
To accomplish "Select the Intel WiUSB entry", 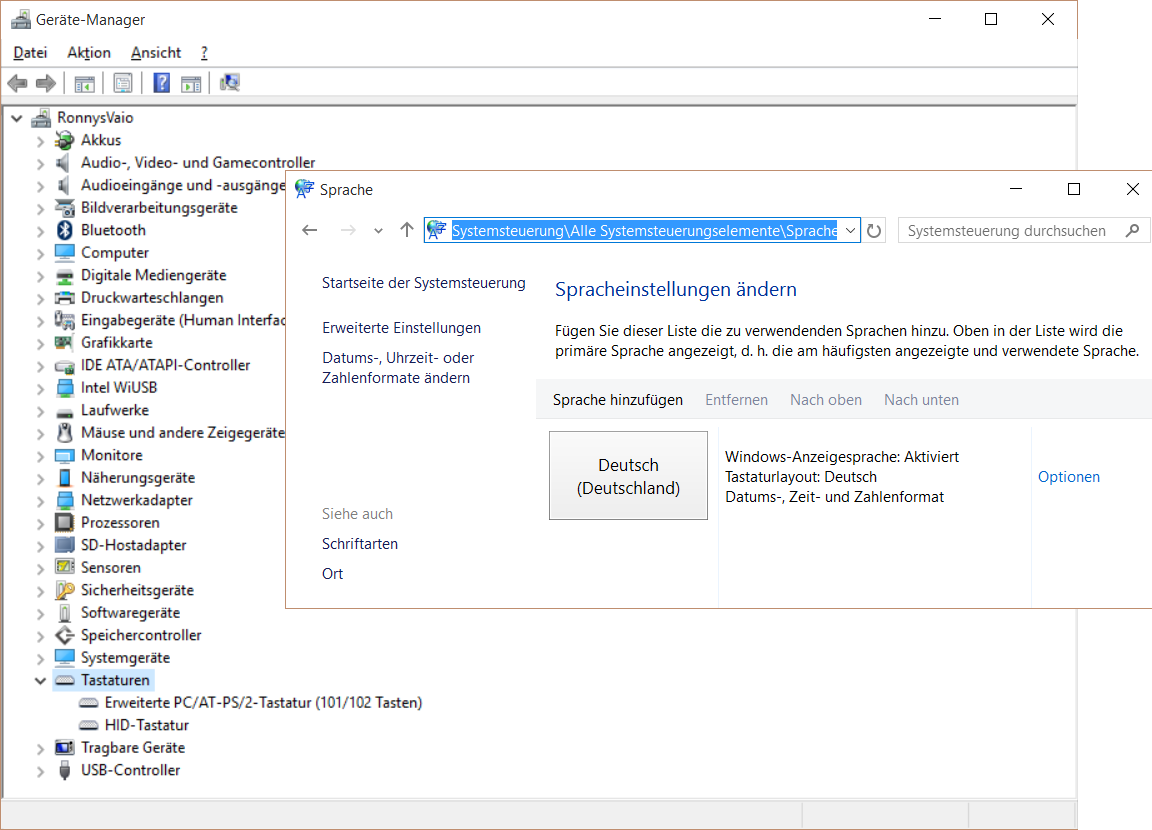I will [119, 388].
